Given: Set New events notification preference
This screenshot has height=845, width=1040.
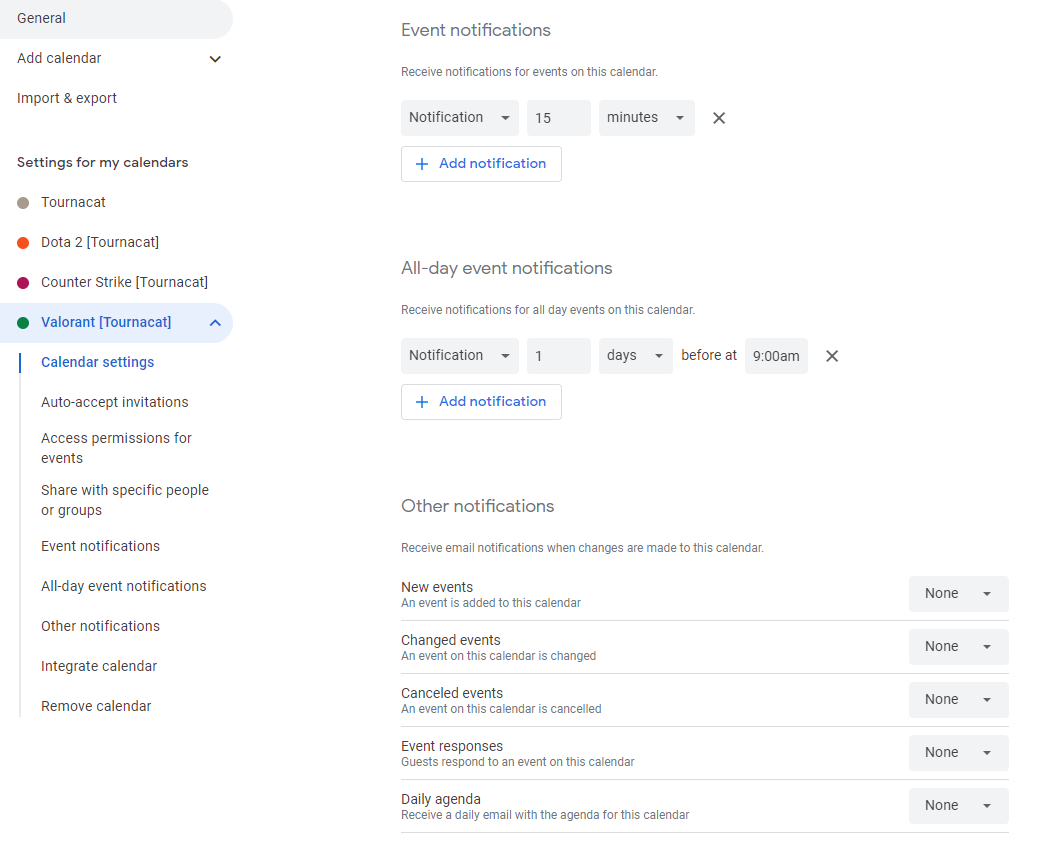Looking at the screenshot, I should click(957, 593).
